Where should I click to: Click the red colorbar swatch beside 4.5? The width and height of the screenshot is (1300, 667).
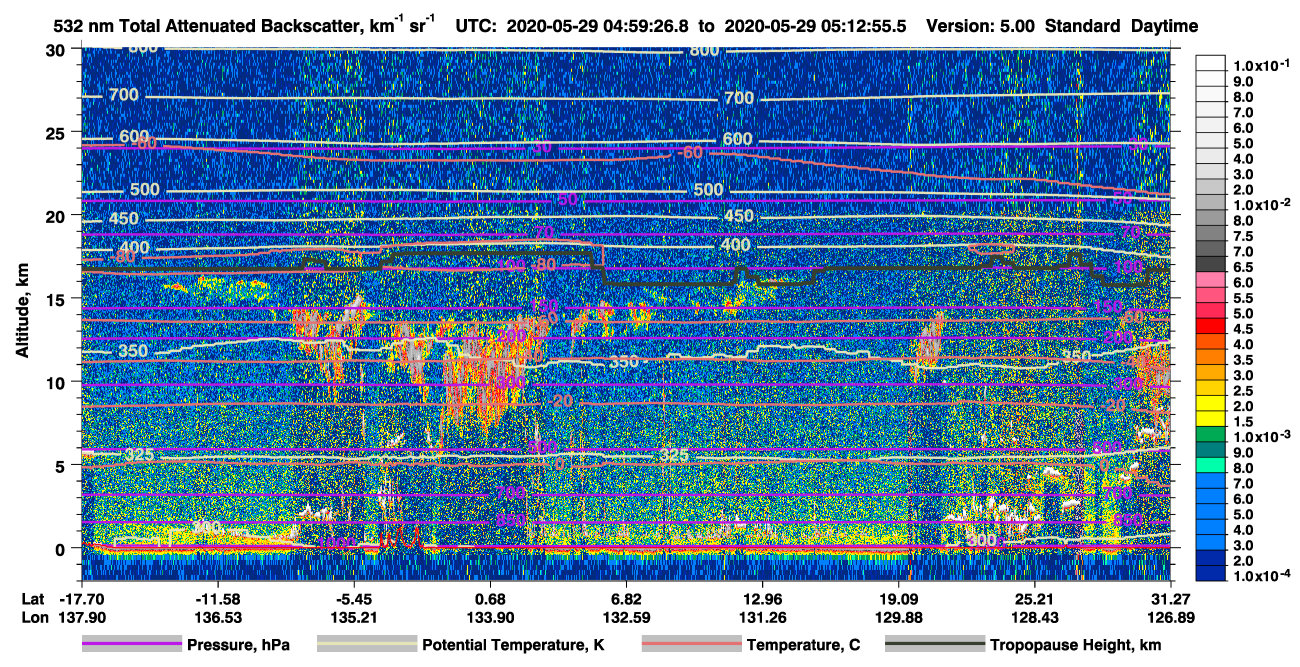click(x=1211, y=325)
